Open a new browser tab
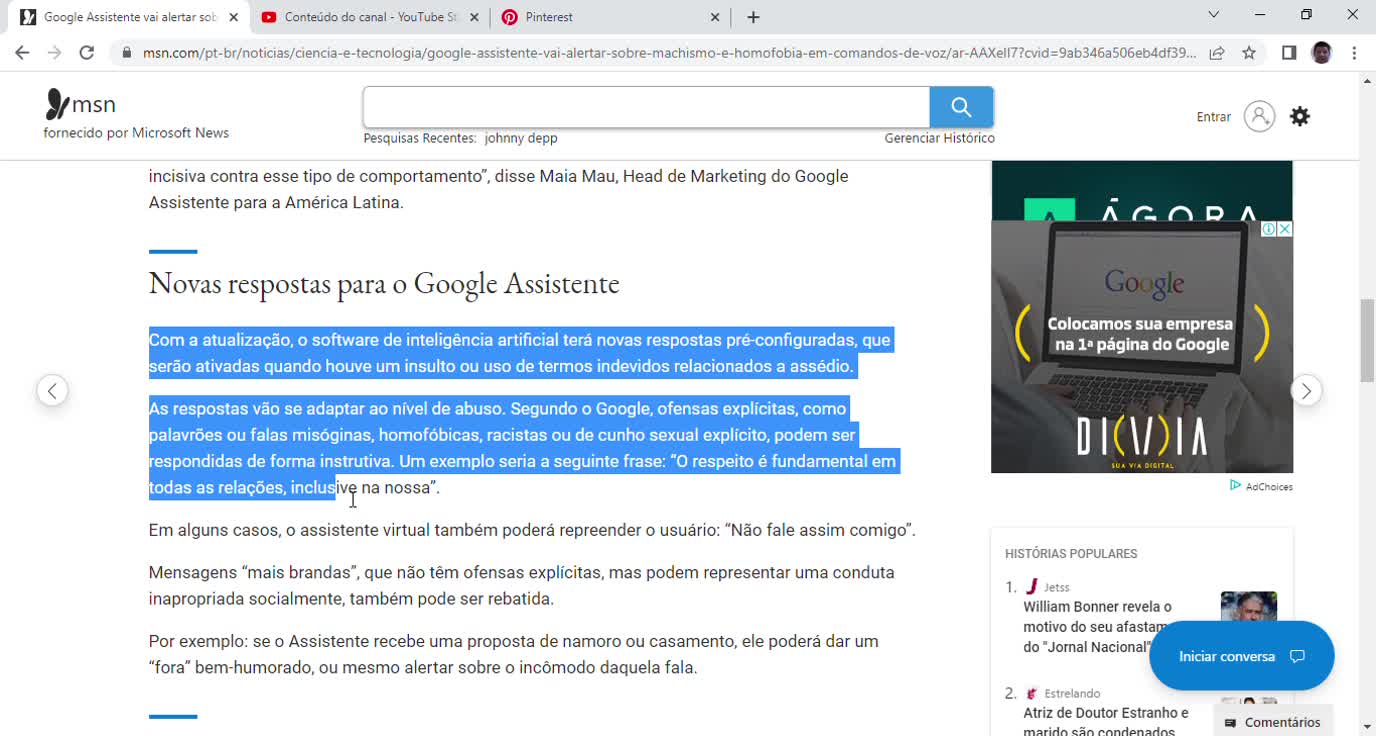Screen dimensions: 1376x736 point(753,17)
